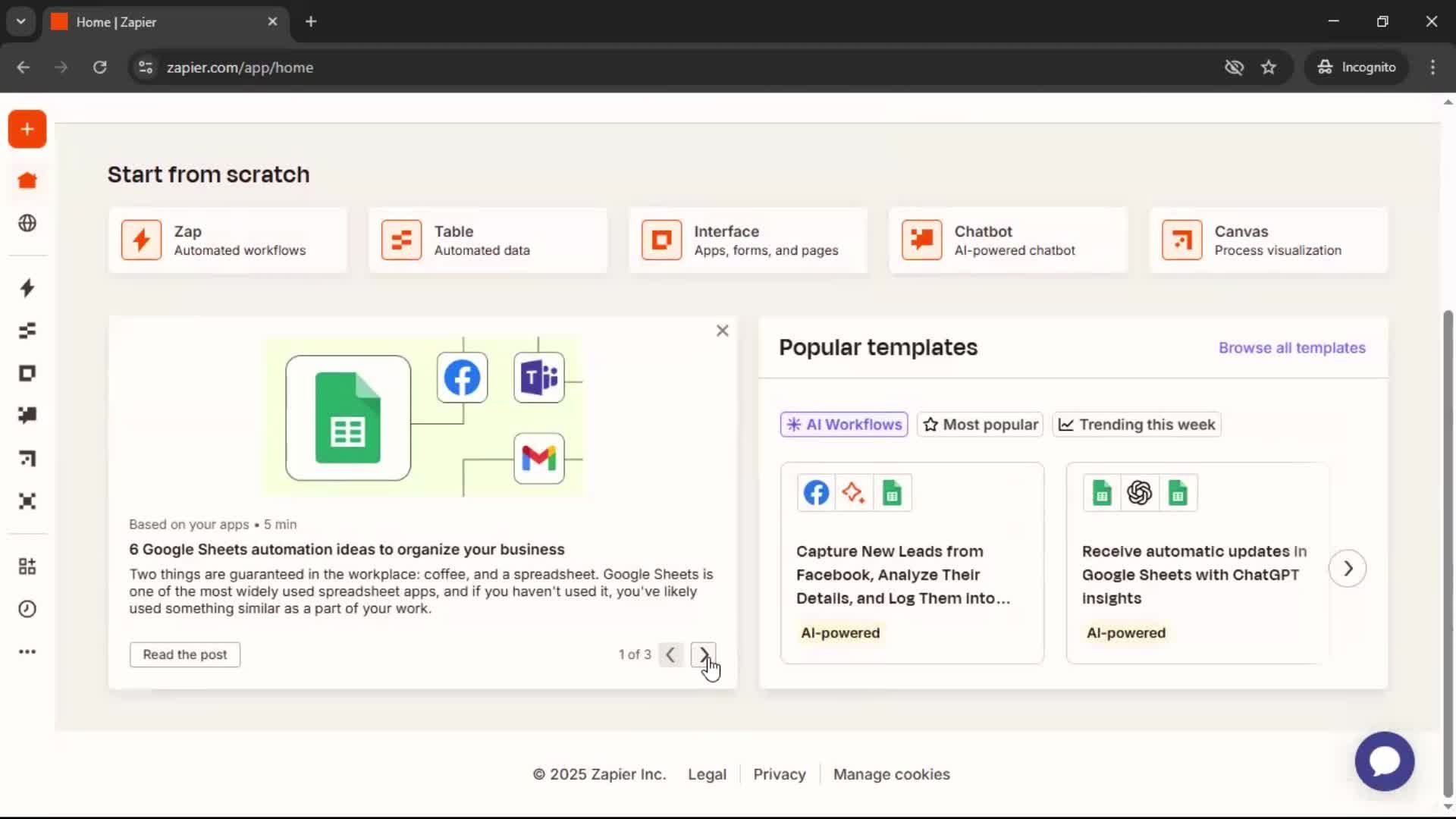Click the orange Create plus button
Screen dimensions: 1456x819
(27, 129)
